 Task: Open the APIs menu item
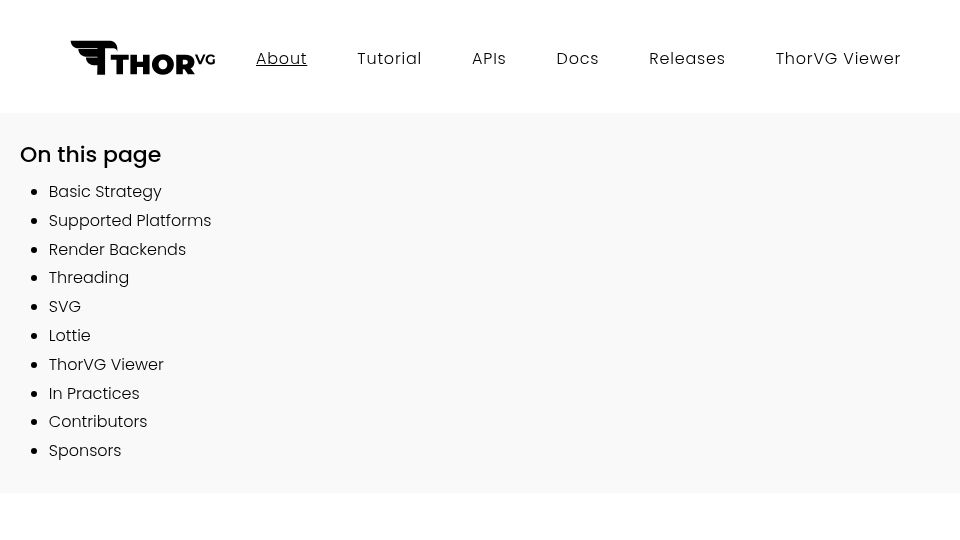[x=489, y=58]
